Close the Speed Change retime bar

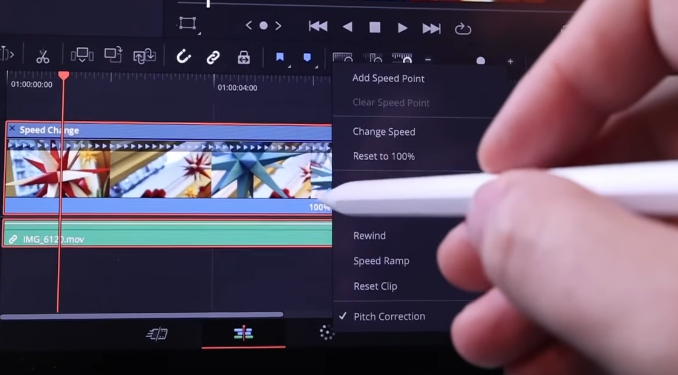click(x=12, y=128)
